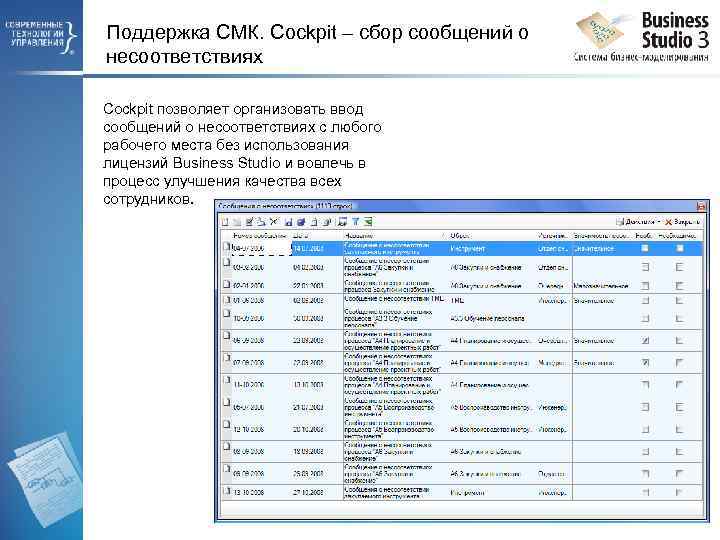Toggle the last-column checkbox in the THL row

680,300
